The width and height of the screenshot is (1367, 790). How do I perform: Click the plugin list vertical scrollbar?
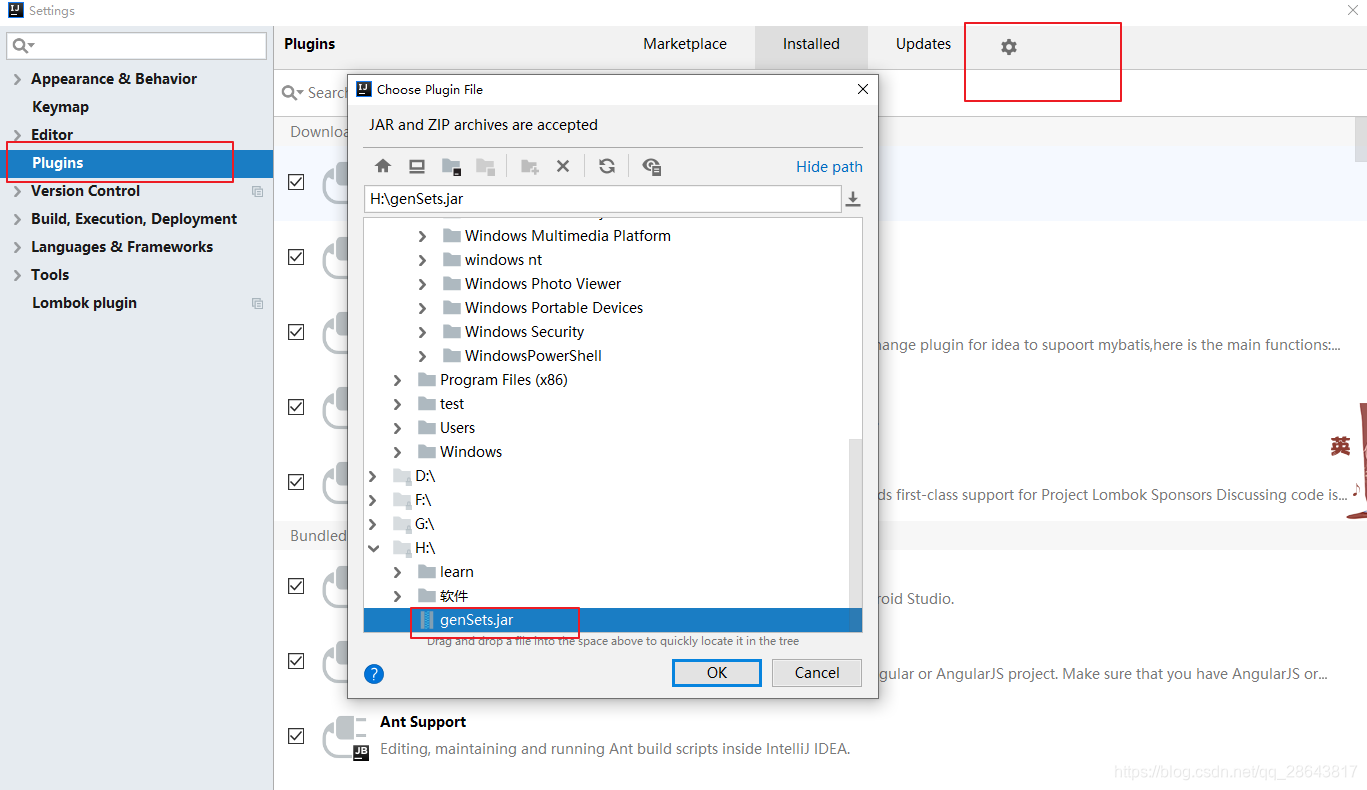pyautogui.click(x=1360, y=140)
